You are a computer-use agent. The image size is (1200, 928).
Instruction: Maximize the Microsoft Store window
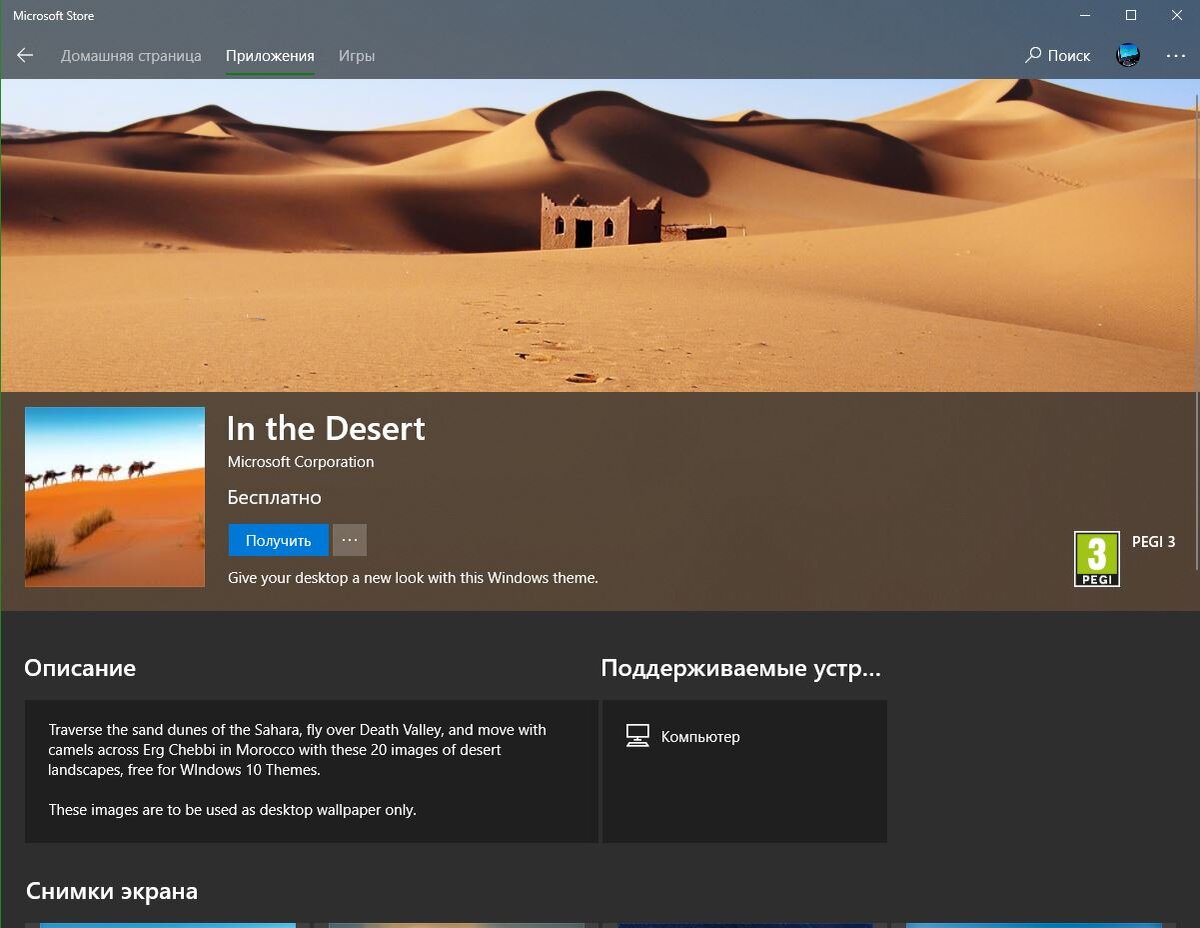tap(1131, 15)
